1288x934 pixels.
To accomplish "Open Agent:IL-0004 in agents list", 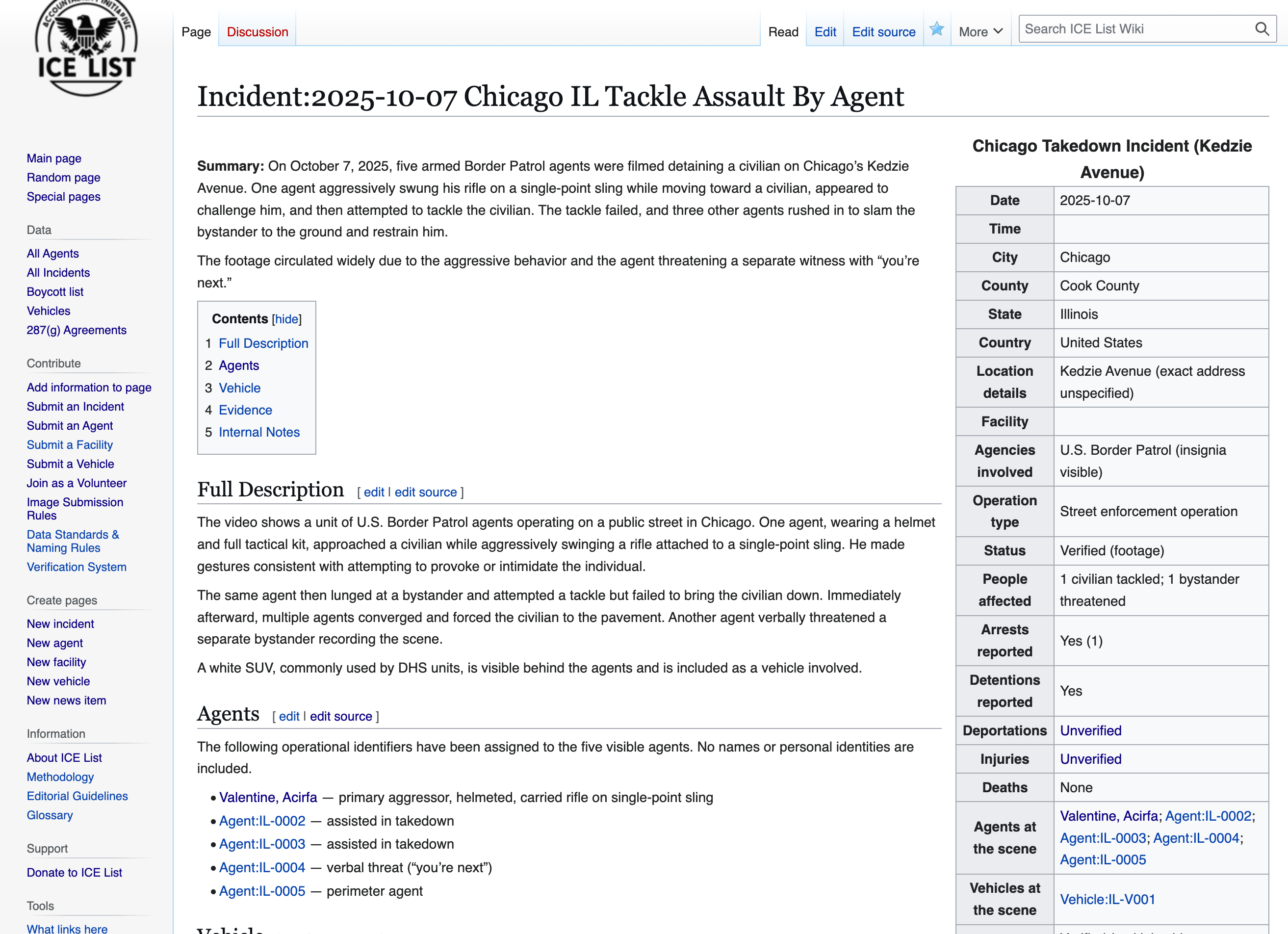I will pos(262,867).
